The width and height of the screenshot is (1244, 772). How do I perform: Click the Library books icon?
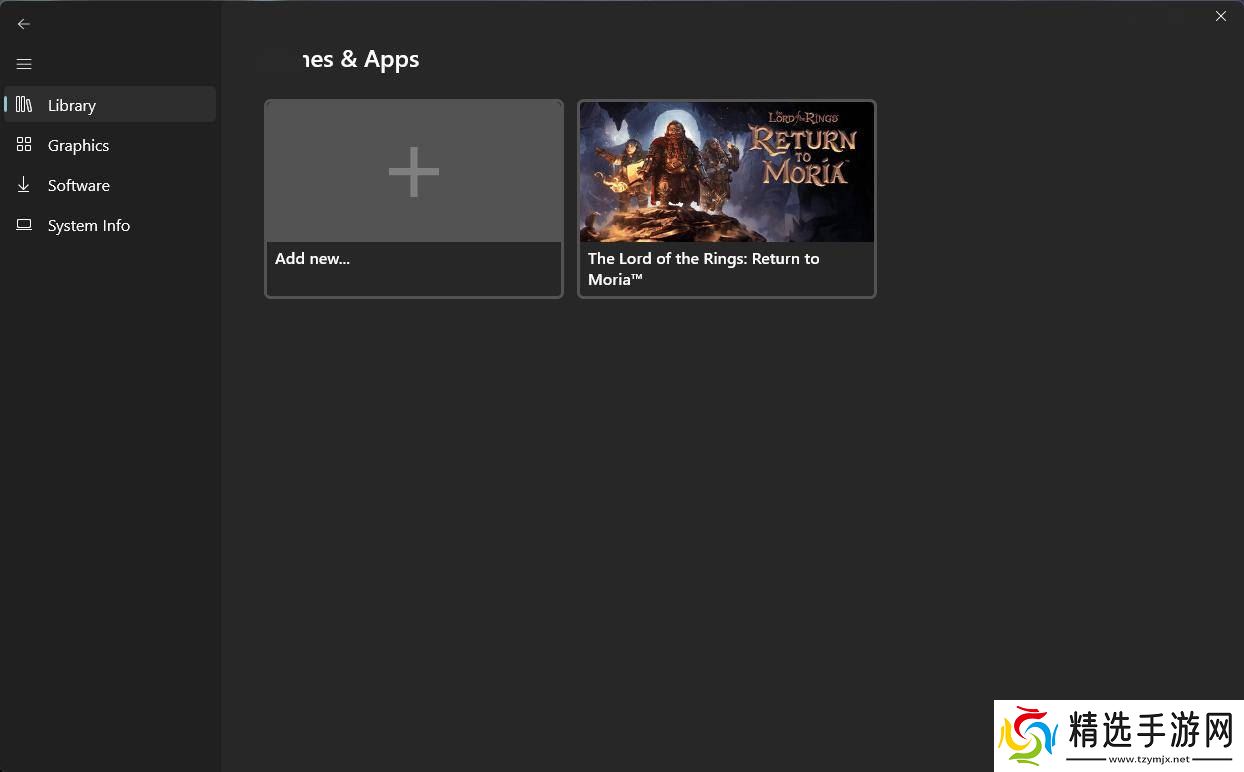[24, 105]
